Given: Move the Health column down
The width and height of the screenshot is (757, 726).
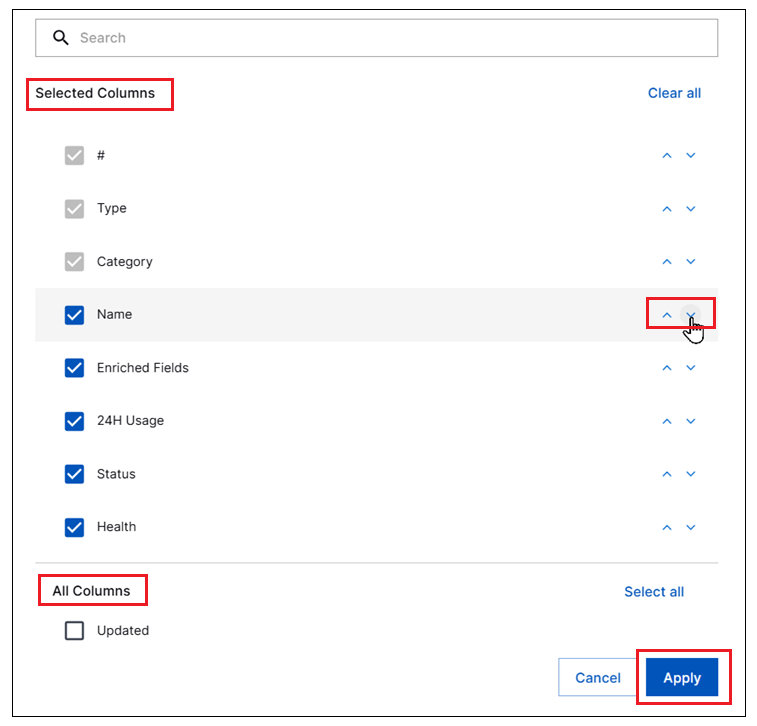Looking at the screenshot, I should click(691, 527).
